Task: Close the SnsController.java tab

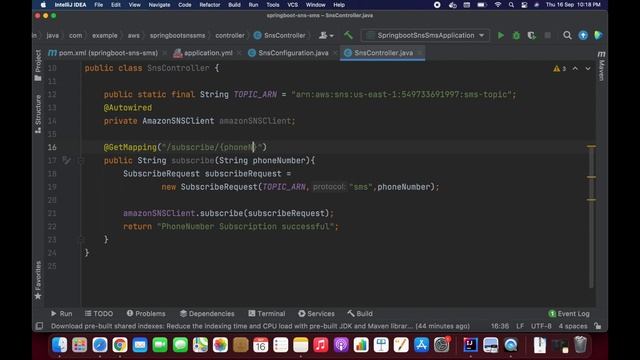Action: (419, 53)
